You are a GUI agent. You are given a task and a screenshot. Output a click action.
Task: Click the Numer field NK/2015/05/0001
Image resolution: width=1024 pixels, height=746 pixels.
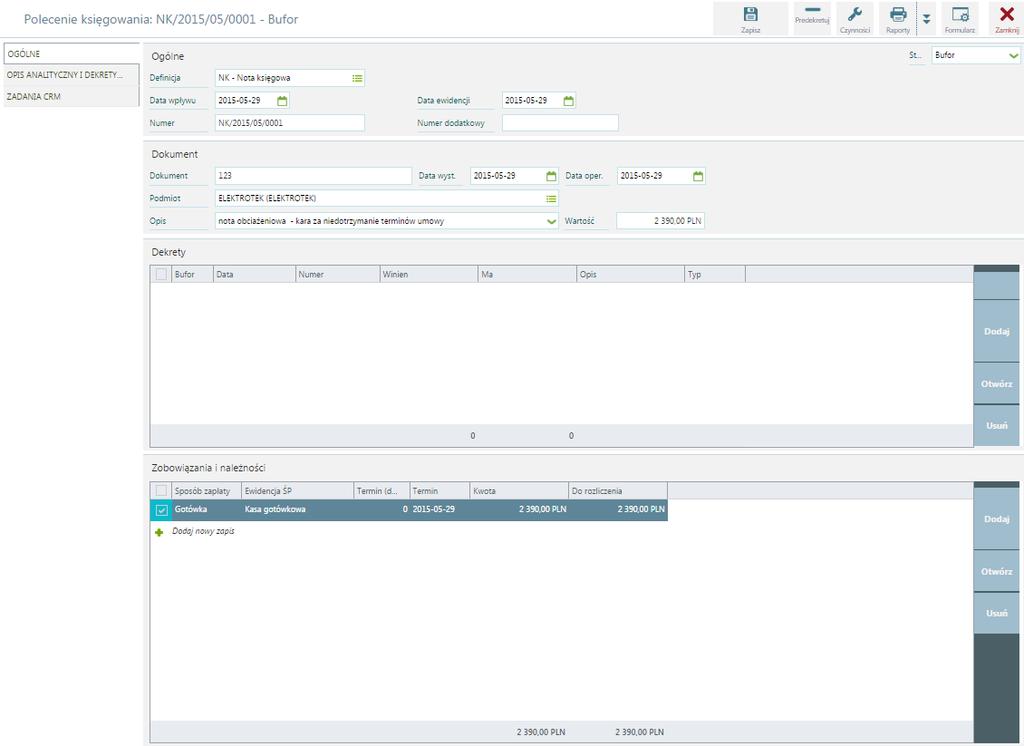point(290,123)
